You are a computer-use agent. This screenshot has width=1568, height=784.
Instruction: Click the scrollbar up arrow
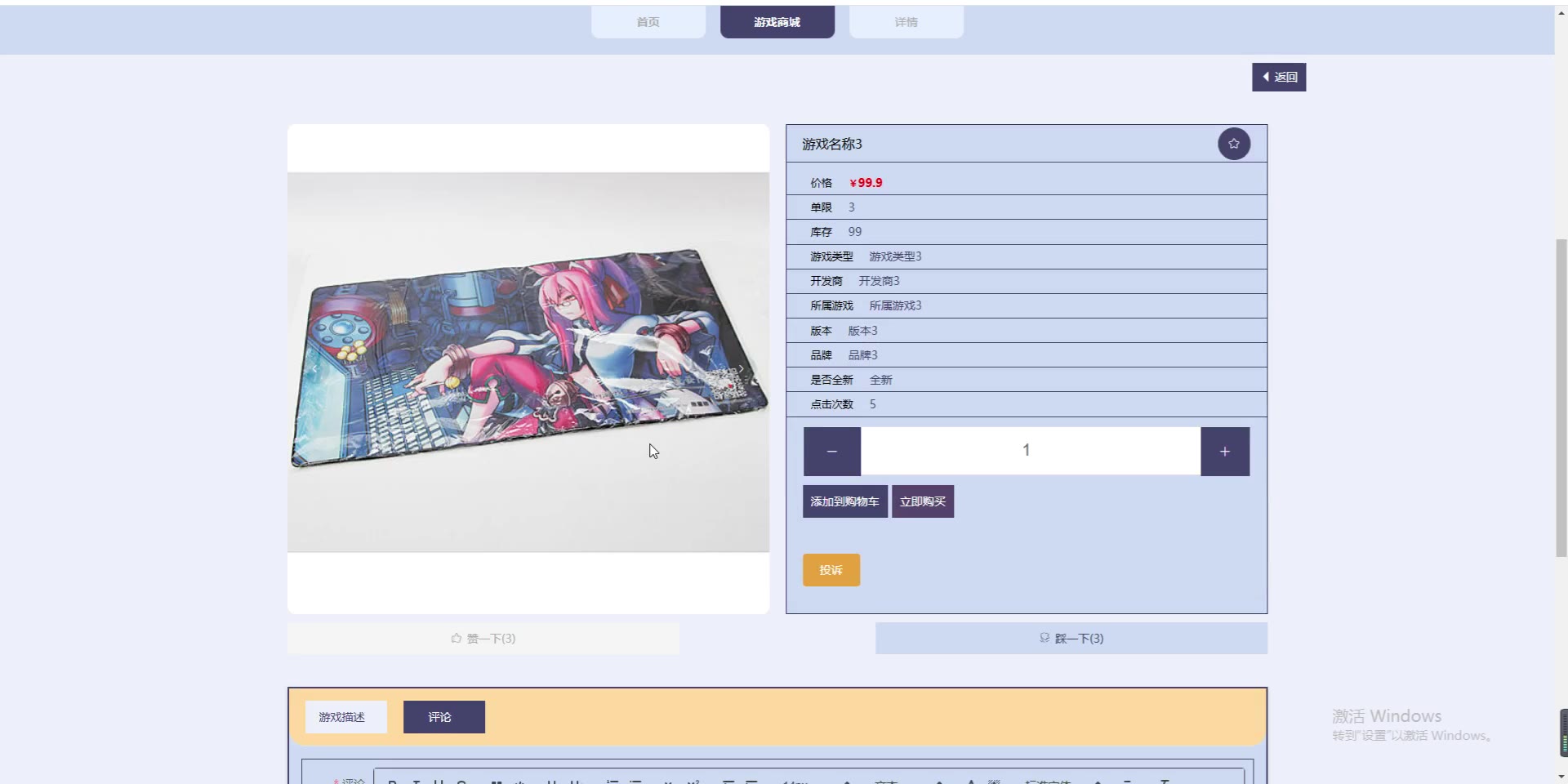pos(1561,11)
